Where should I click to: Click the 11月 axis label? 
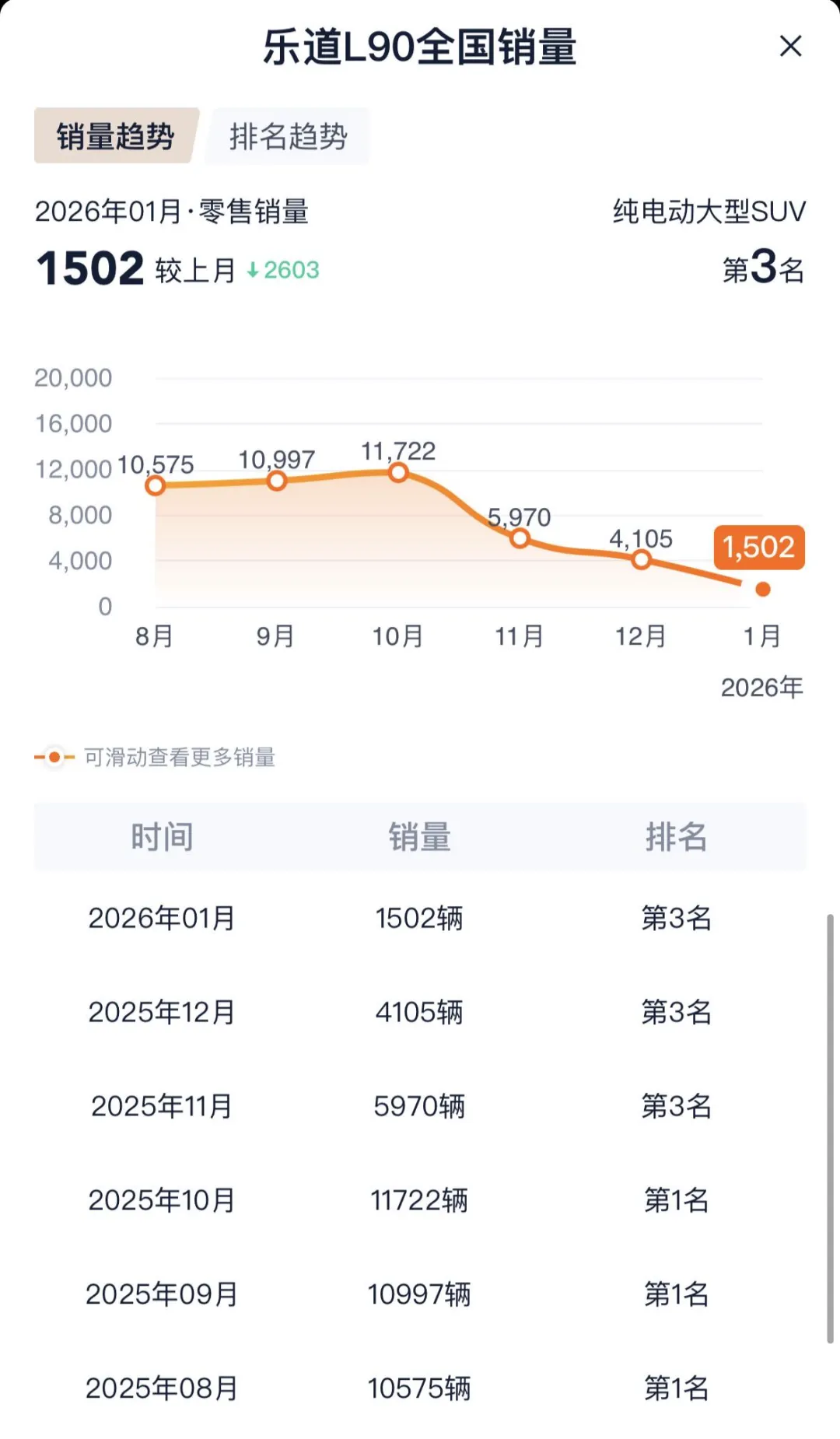[520, 636]
